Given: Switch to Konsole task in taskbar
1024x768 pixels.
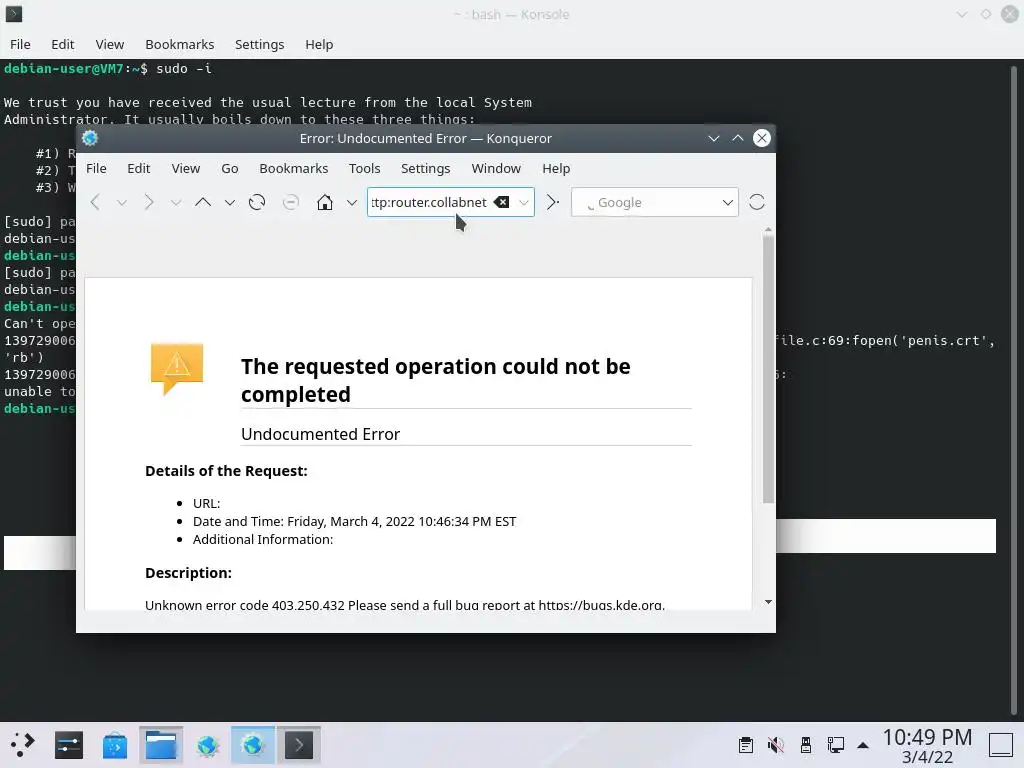Looking at the screenshot, I should click(298, 744).
